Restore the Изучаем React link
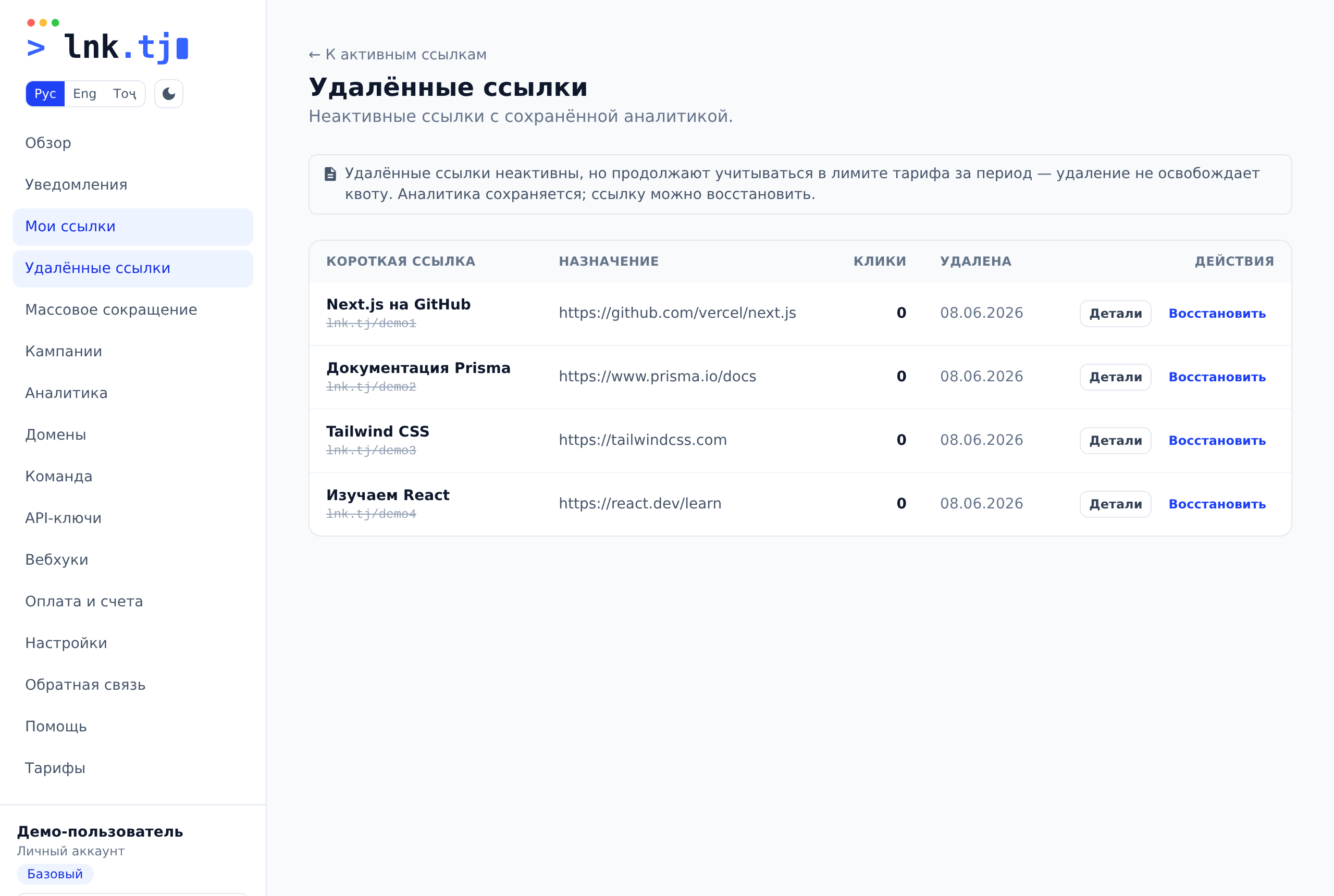 (1217, 504)
